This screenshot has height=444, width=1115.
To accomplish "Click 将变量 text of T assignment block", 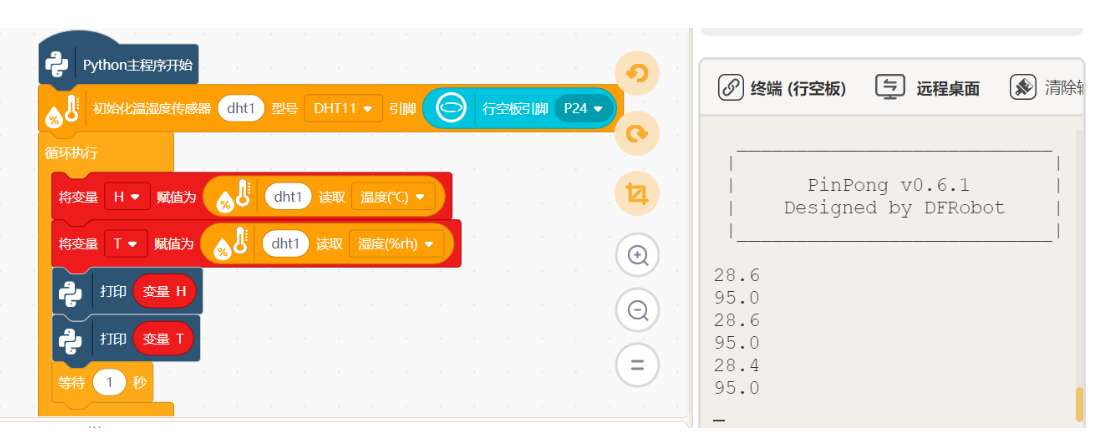I will (78, 244).
